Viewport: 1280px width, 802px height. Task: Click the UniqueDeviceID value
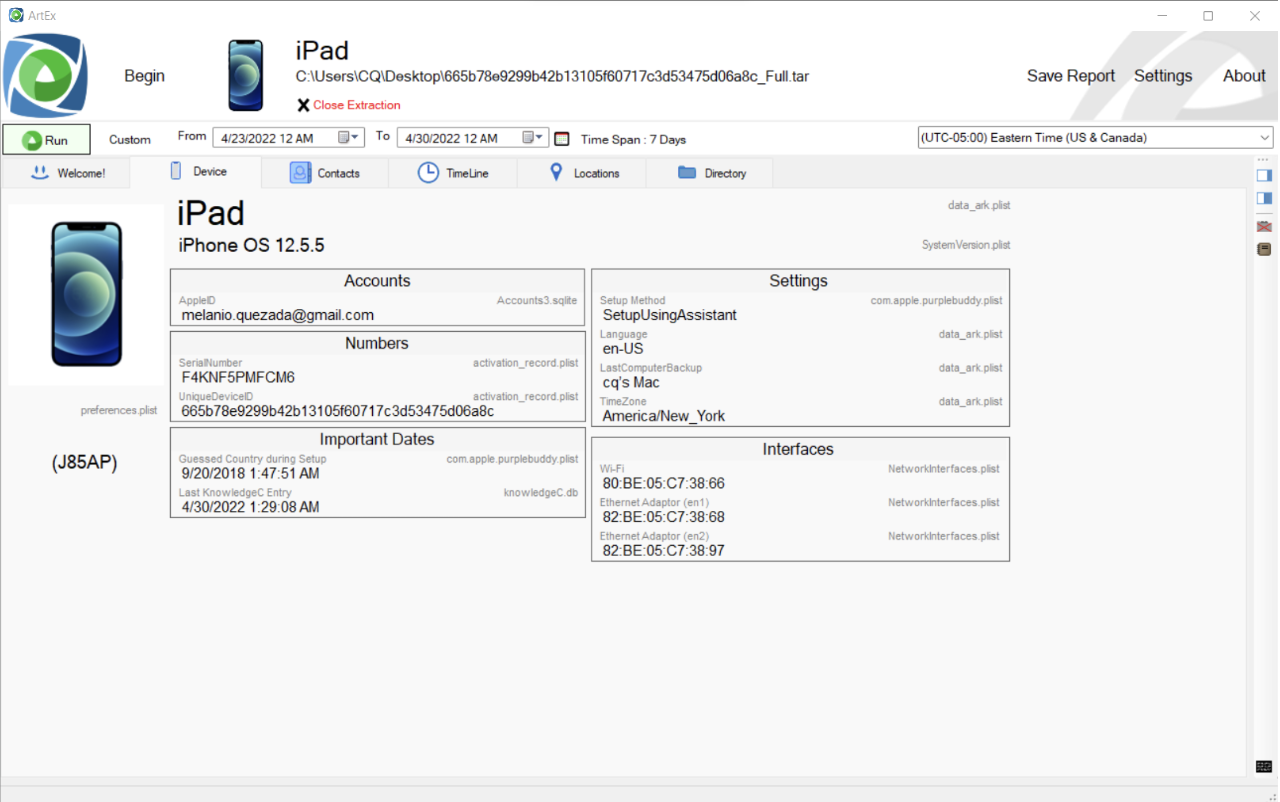[x=338, y=411]
